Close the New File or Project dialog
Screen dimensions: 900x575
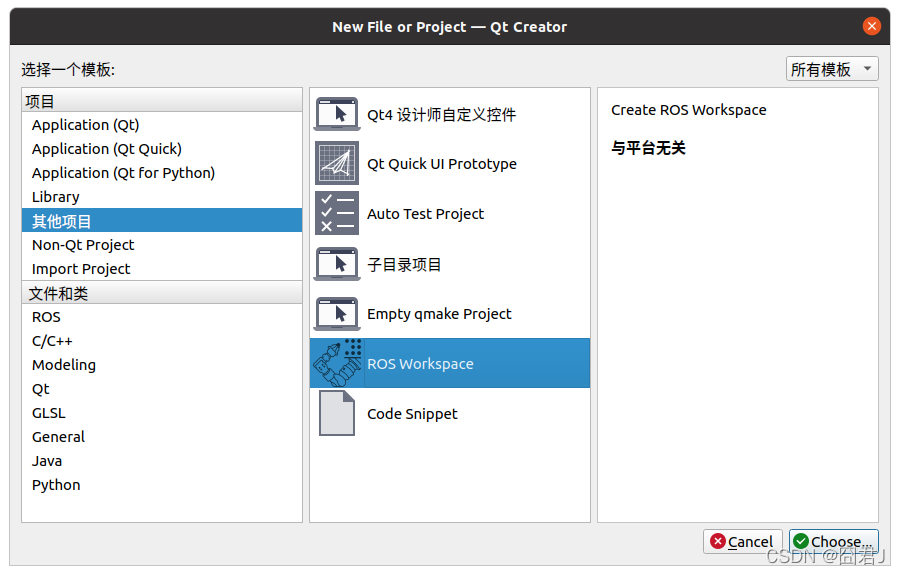pos(872,27)
